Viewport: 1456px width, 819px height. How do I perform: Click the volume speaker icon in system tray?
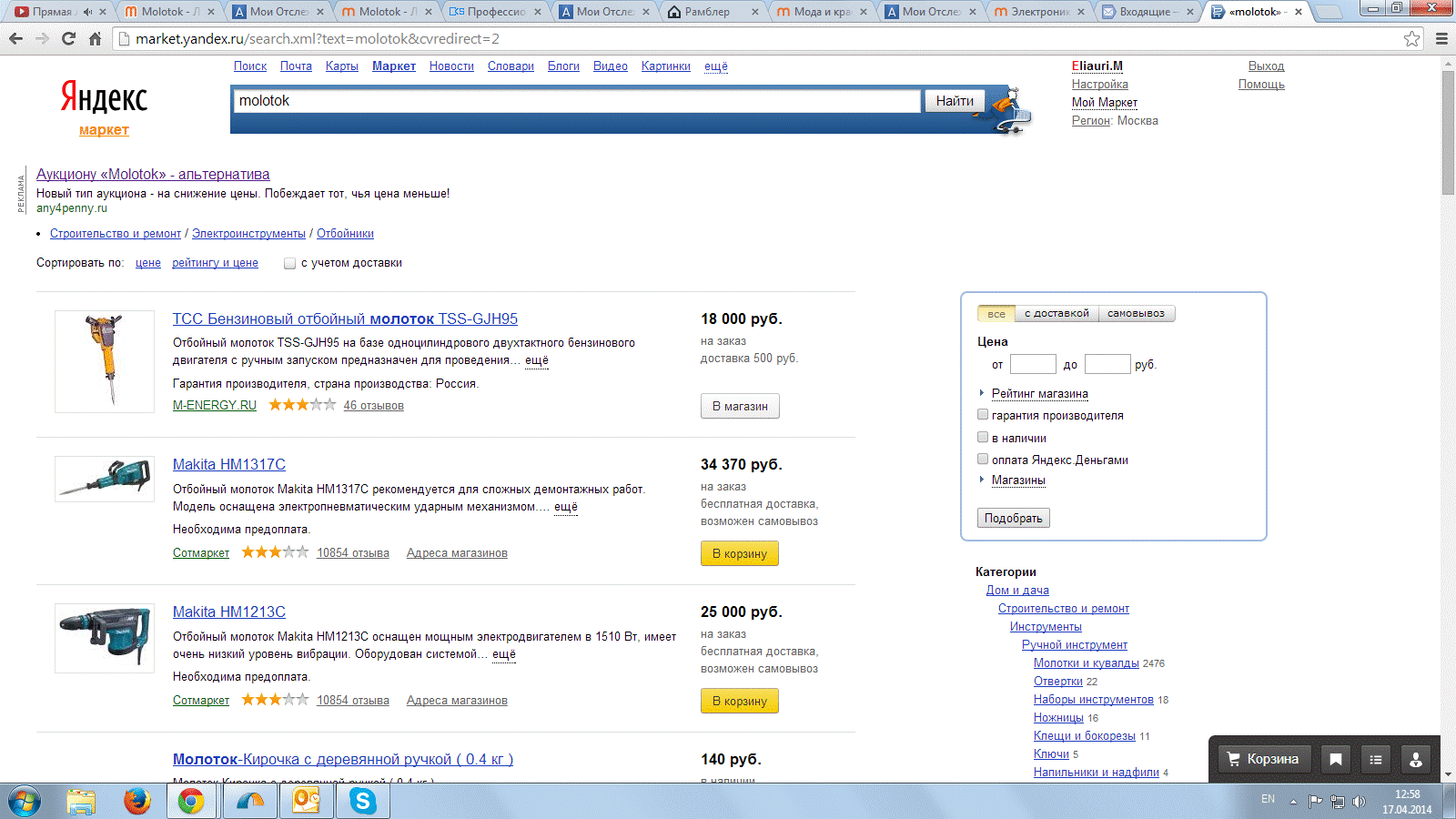[x=1359, y=801]
